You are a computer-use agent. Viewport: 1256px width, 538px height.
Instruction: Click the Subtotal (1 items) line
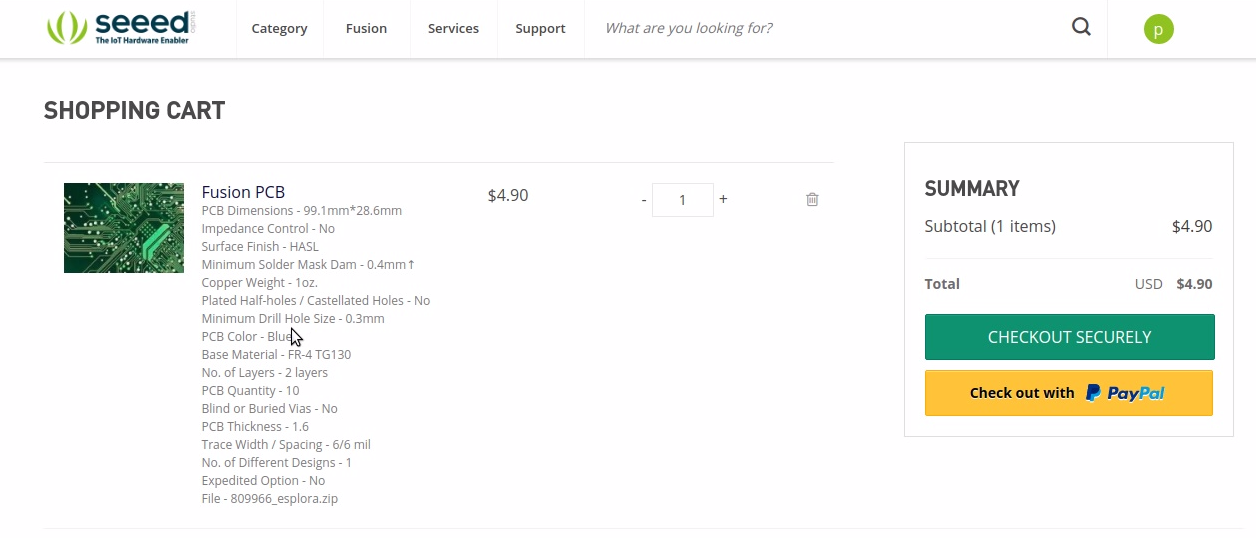(x=1068, y=226)
